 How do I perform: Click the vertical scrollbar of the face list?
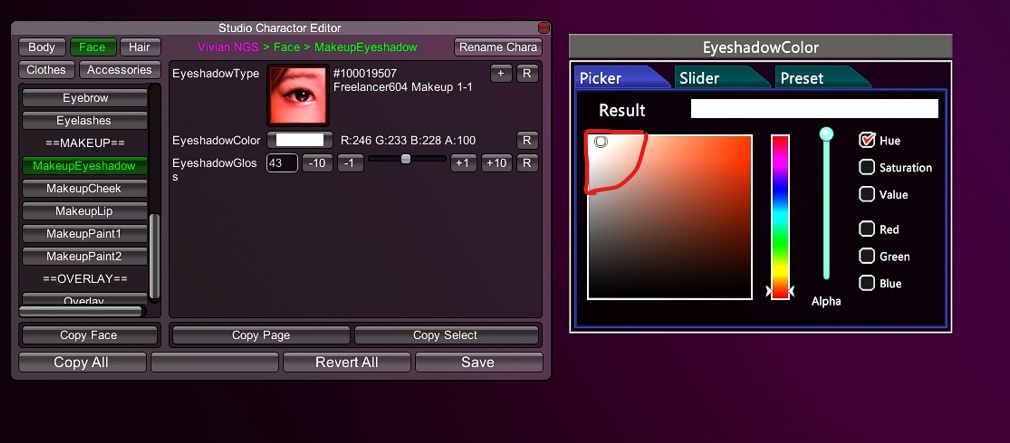[155, 256]
